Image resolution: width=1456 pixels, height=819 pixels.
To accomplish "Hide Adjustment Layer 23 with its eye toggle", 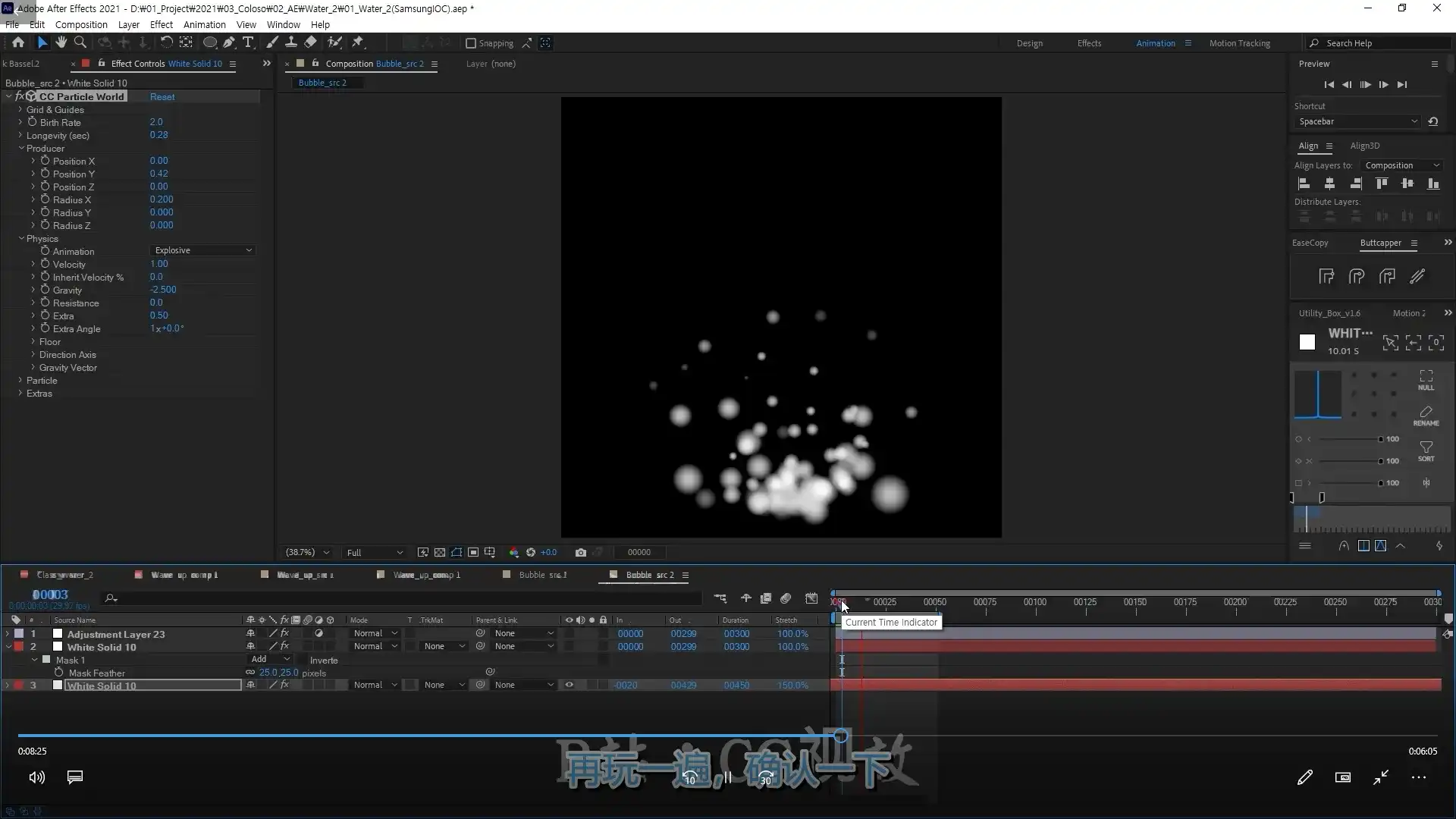I will pyautogui.click(x=569, y=633).
